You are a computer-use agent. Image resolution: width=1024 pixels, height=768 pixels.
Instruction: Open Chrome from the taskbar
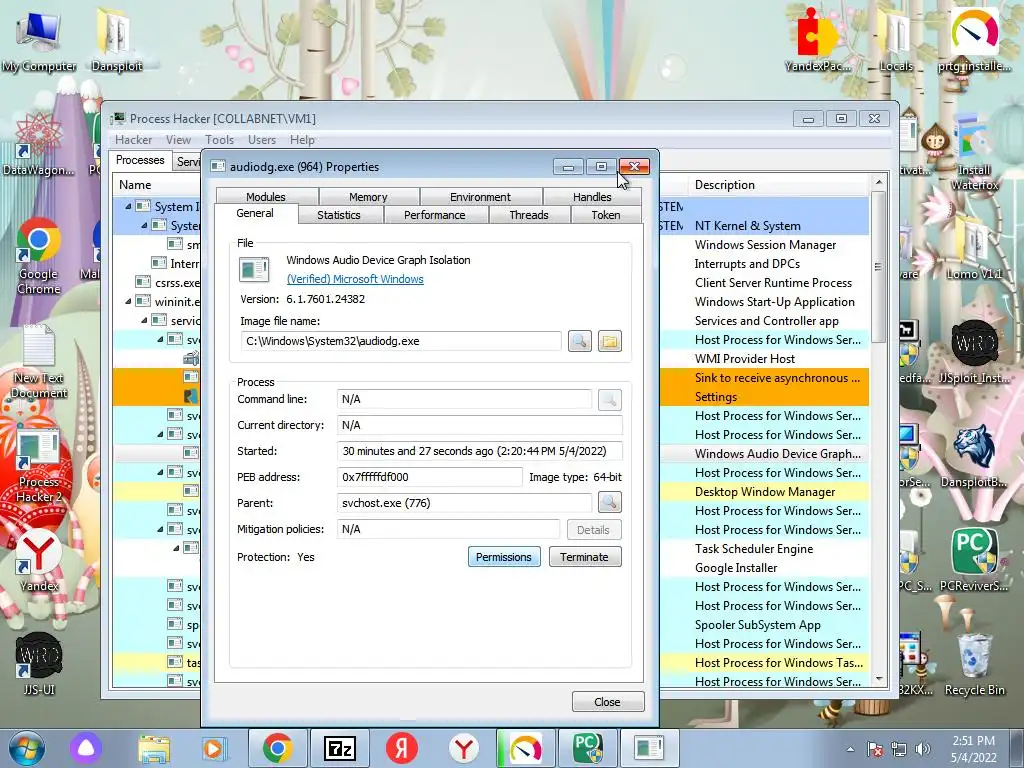[x=278, y=748]
